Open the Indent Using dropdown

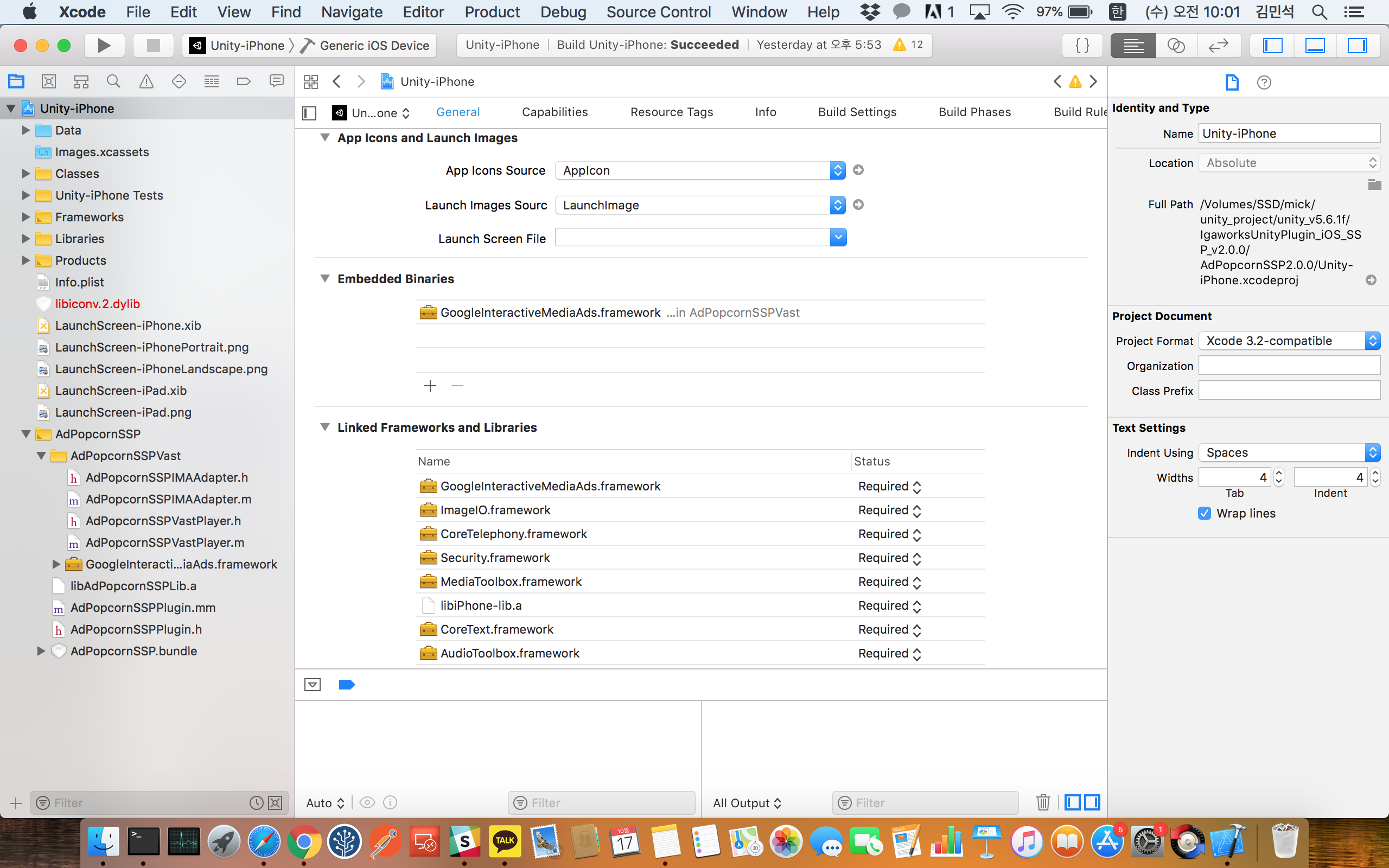1289,452
